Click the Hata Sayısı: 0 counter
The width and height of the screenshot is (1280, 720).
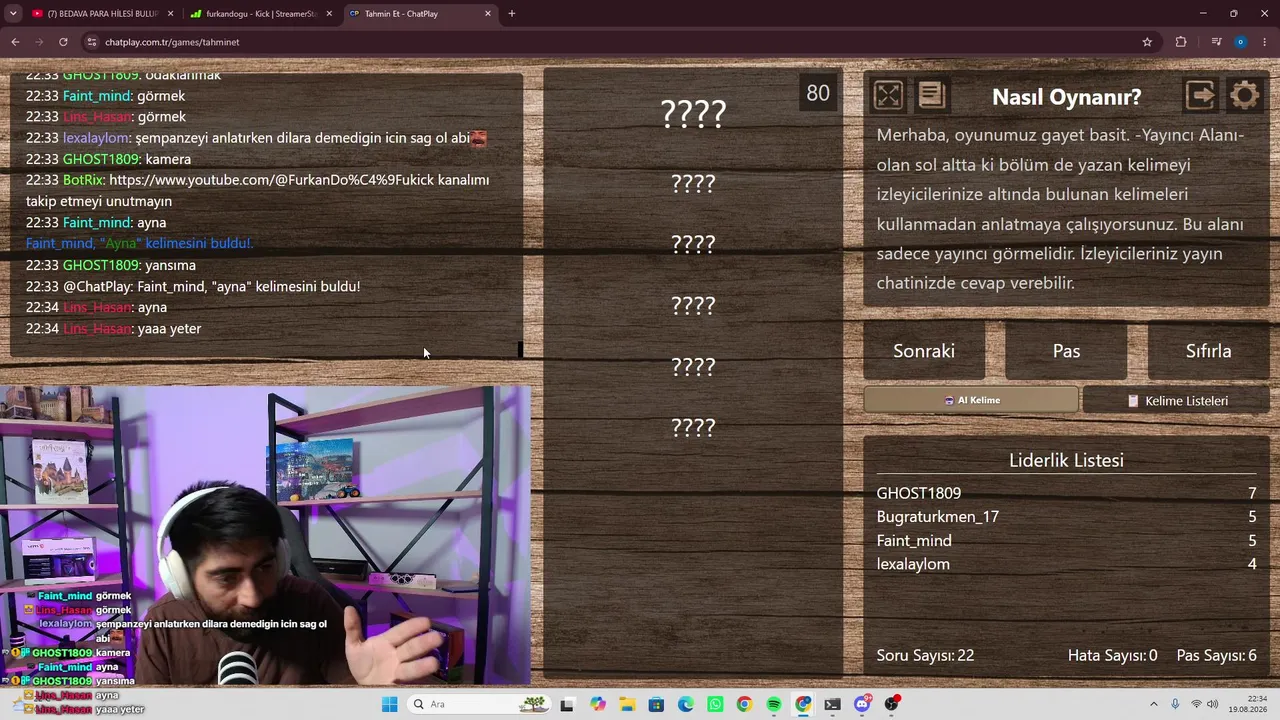1112,656
